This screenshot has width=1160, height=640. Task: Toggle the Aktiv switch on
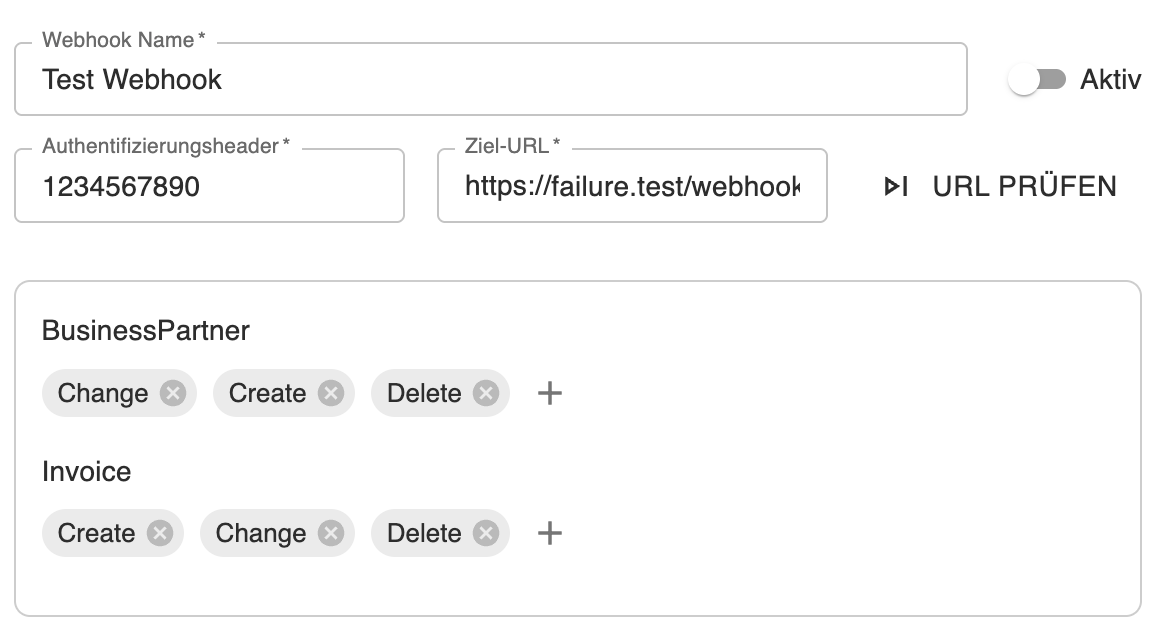coord(1037,80)
